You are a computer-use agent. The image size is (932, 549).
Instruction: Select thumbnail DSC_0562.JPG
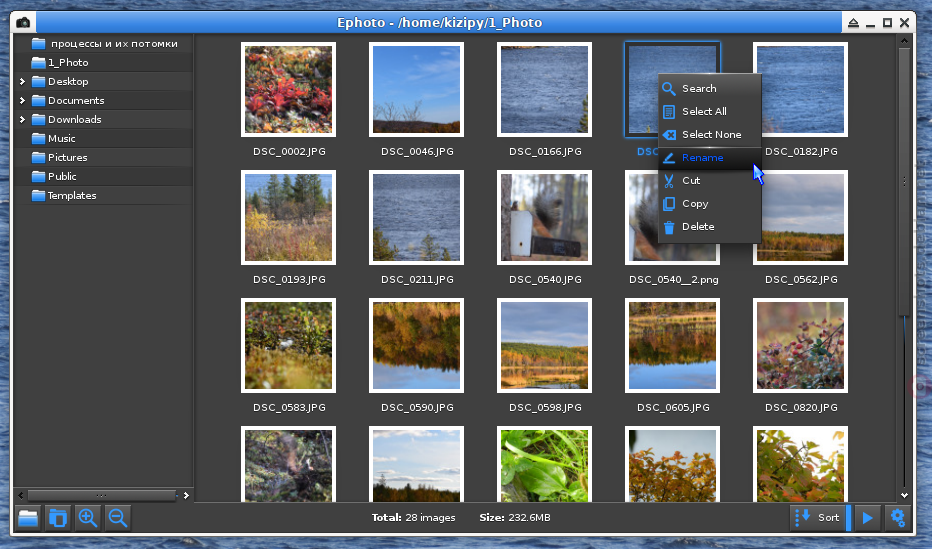(800, 217)
